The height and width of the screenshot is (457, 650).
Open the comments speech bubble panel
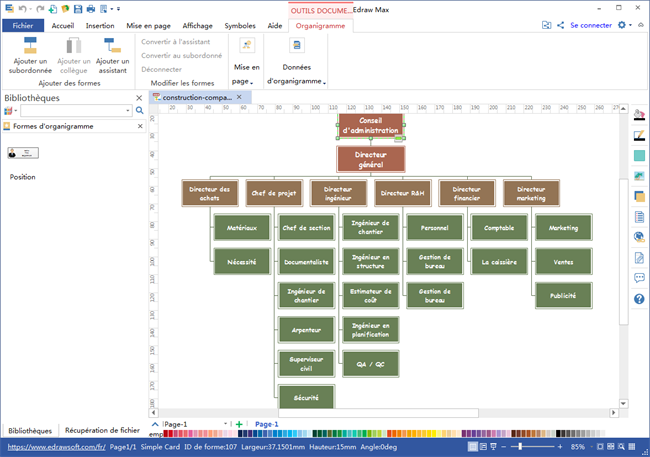click(639, 278)
